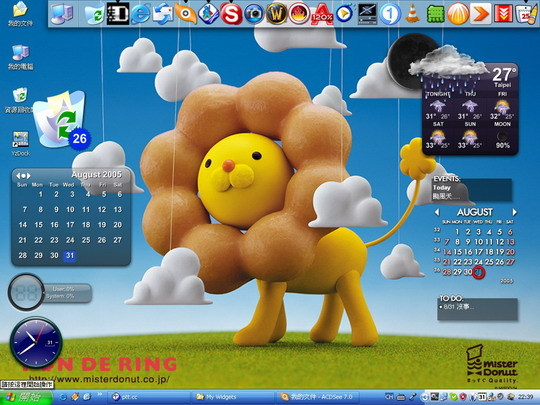This screenshot has height=405, width=540.
Task: Open the video monitor icon in dock
Action: click(367, 14)
